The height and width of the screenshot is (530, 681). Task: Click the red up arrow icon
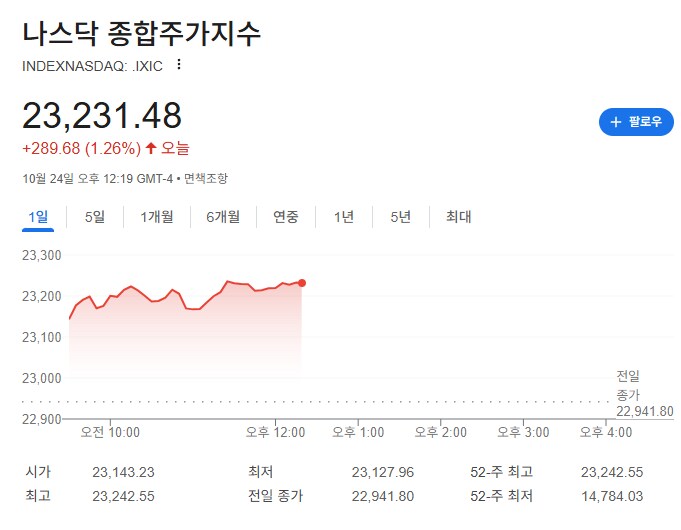point(151,148)
